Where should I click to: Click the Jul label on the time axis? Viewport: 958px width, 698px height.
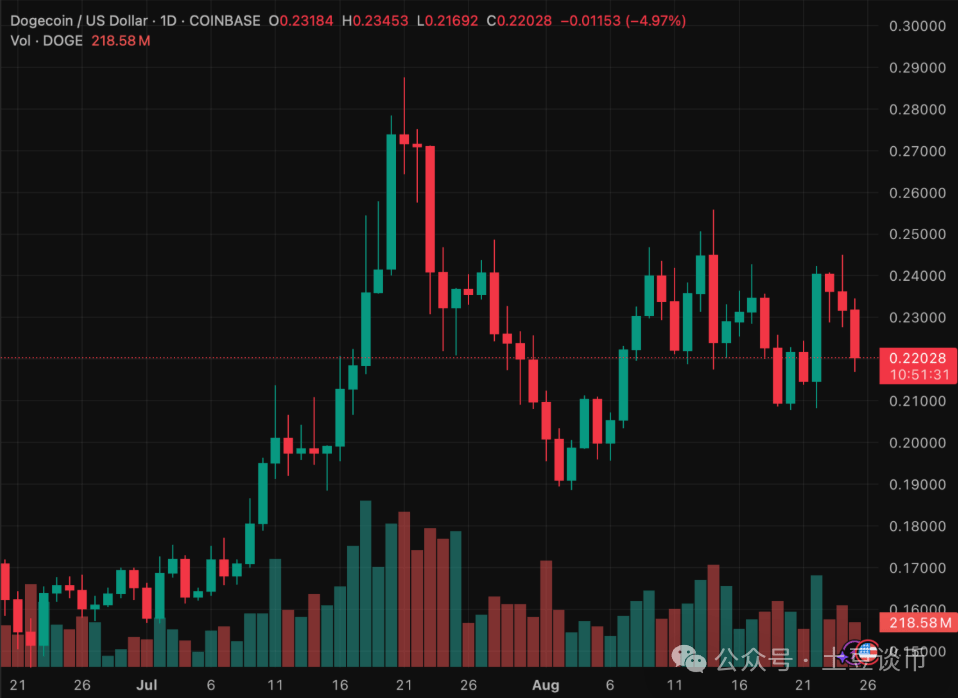pyautogui.click(x=147, y=686)
